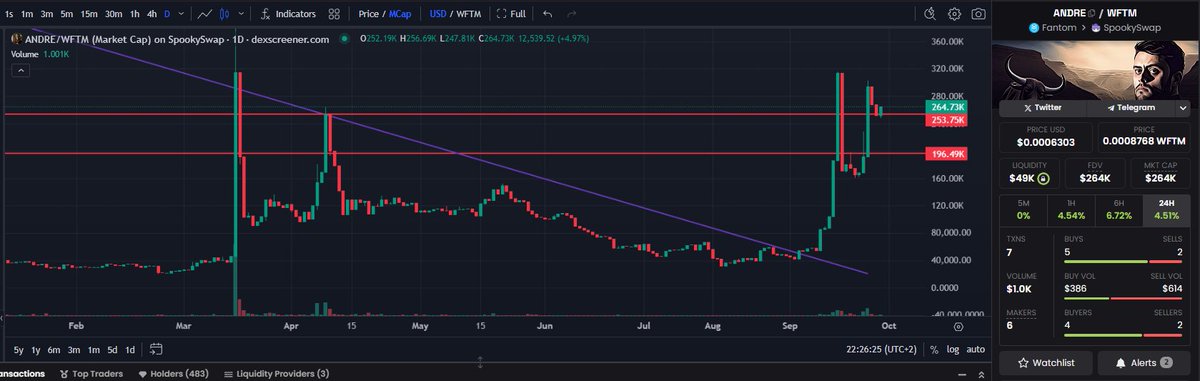Select the 5m timeframe
1200x381 pixels.
tap(66, 14)
